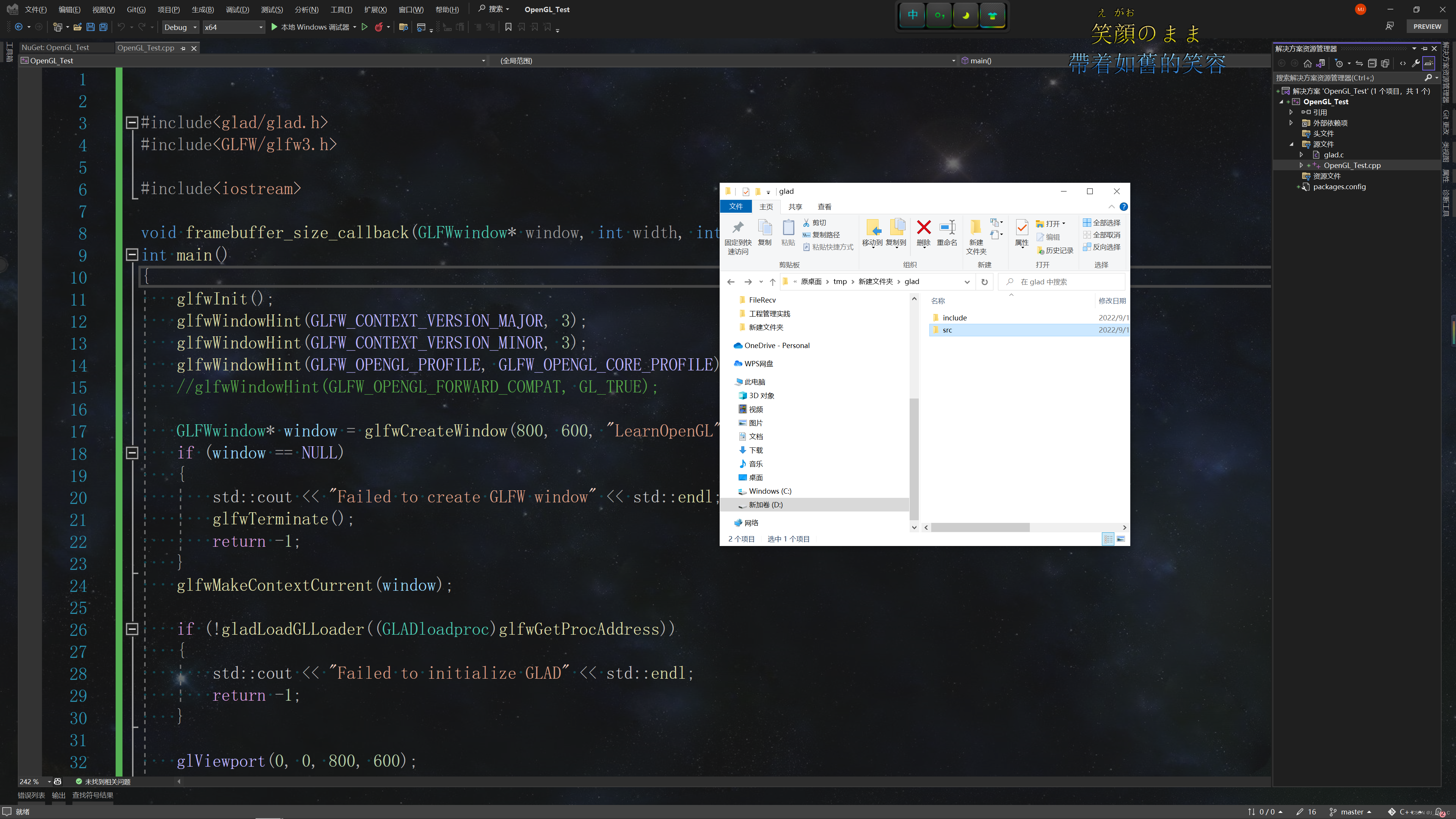Click the bookmark icon in Visual Studio toolbar
1456x819 pixels.
508,27
